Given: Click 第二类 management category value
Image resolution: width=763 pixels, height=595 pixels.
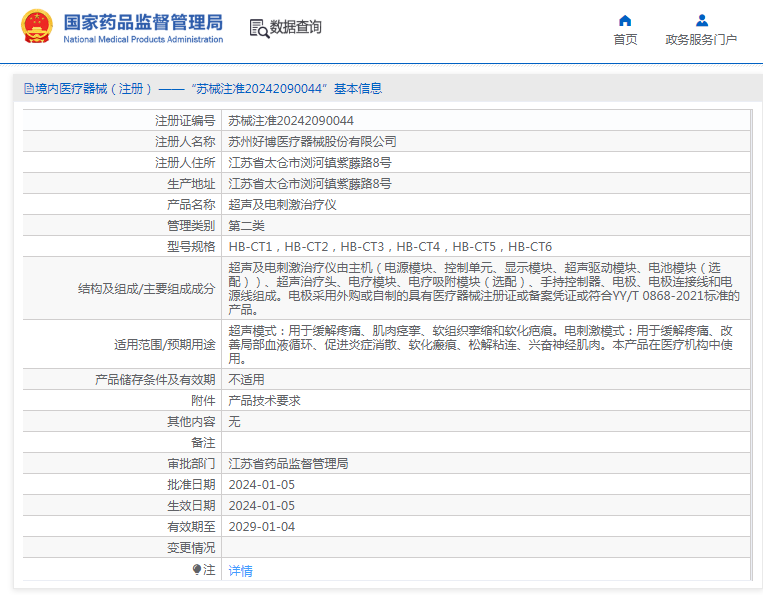Looking at the screenshot, I should point(246,225).
